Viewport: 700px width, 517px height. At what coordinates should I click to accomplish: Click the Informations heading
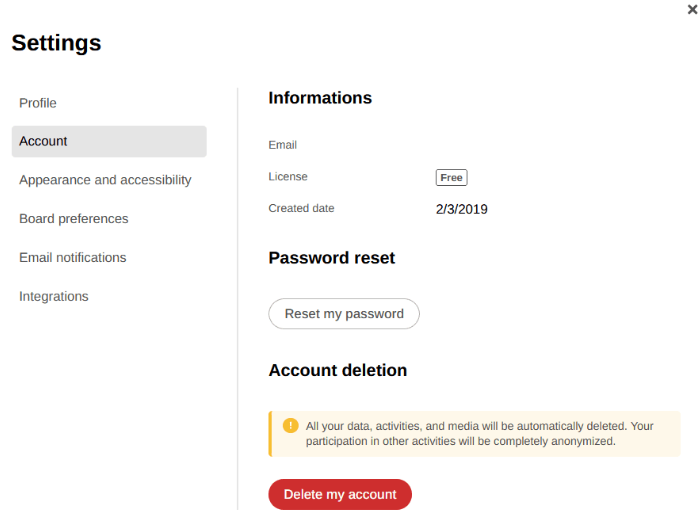point(320,98)
